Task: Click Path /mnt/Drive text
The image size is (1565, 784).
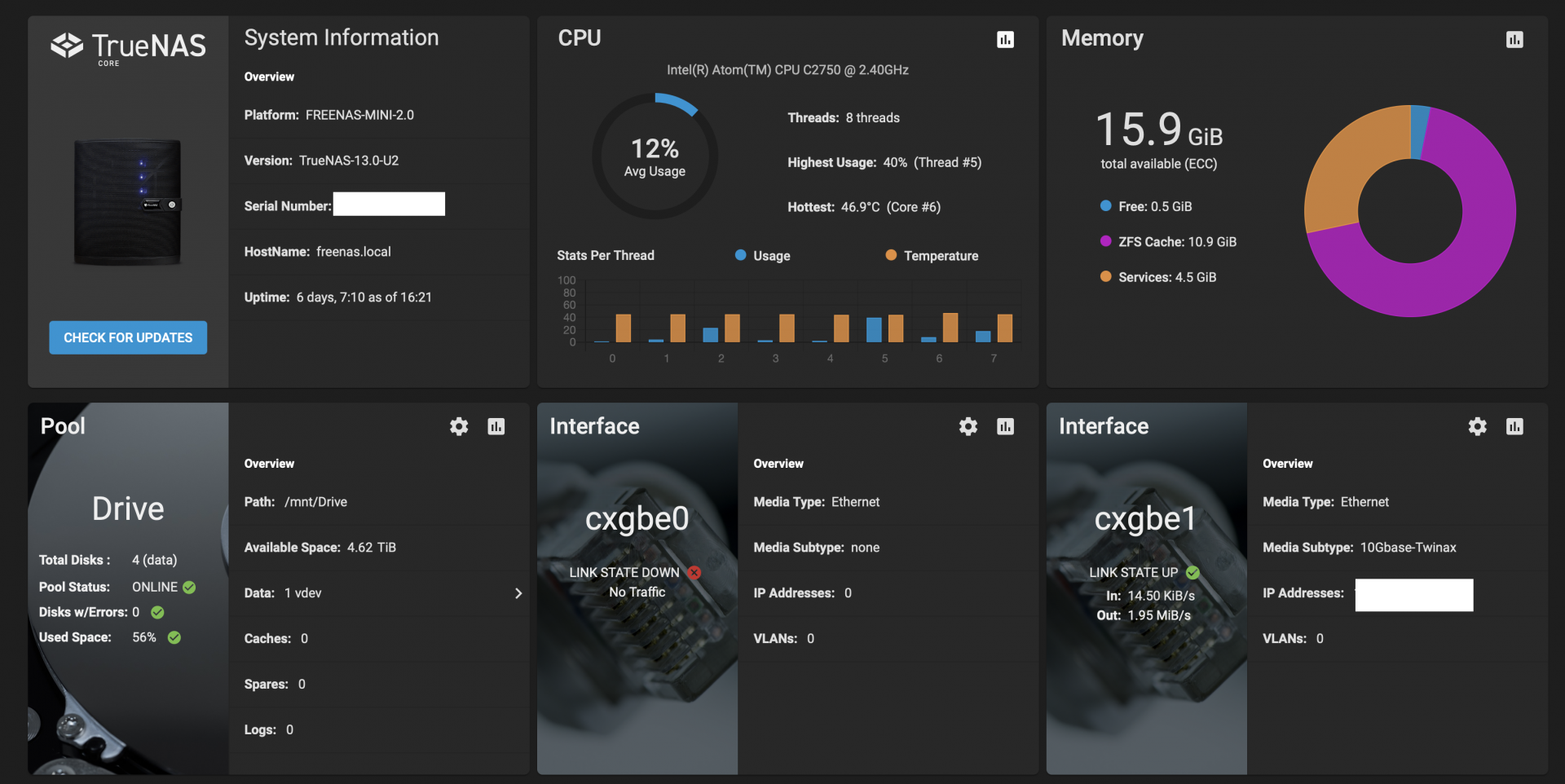Action: (296, 502)
